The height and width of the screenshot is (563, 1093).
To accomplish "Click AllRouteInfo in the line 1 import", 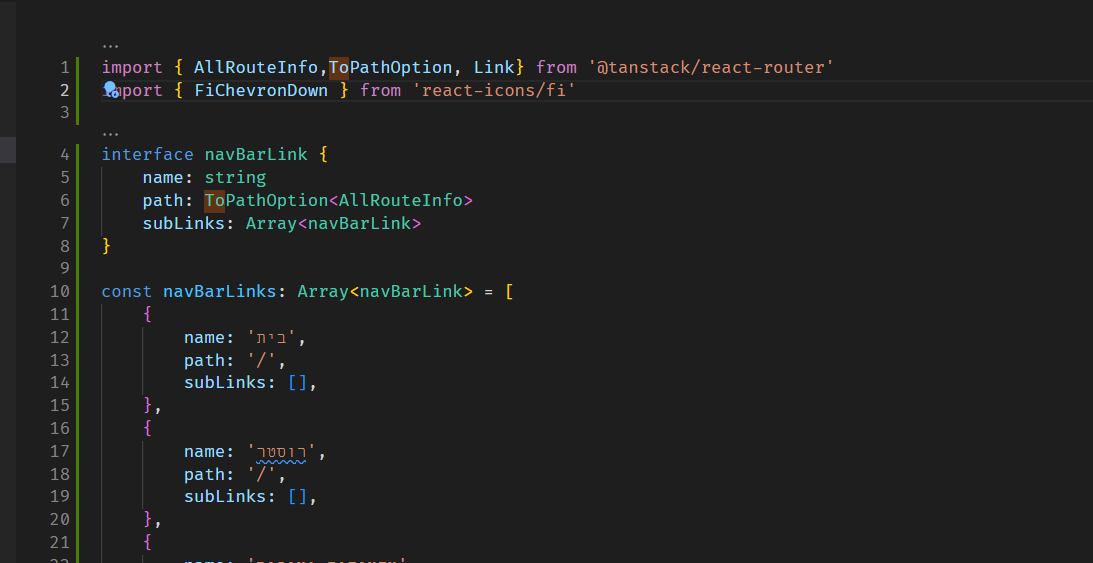I will [256, 68].
